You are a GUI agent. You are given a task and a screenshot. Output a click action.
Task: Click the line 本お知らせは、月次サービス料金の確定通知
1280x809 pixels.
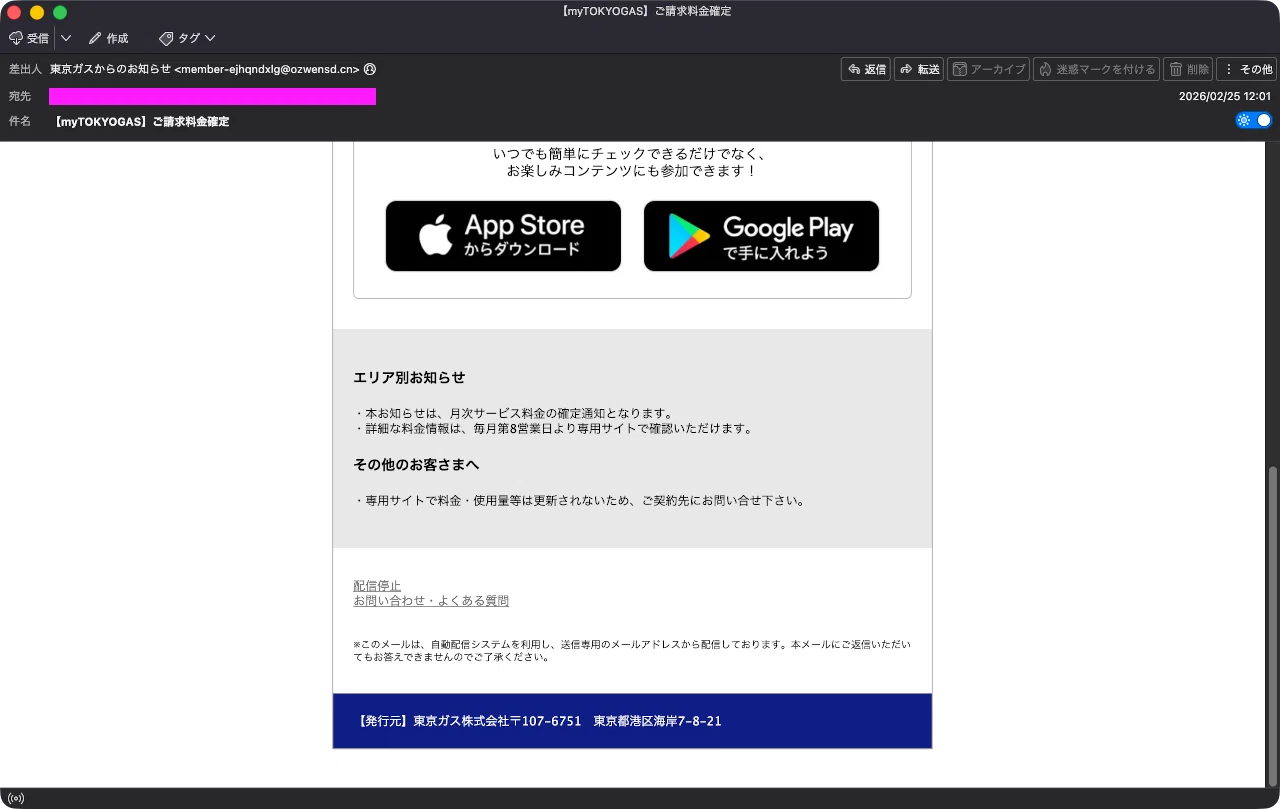point(514,414)
